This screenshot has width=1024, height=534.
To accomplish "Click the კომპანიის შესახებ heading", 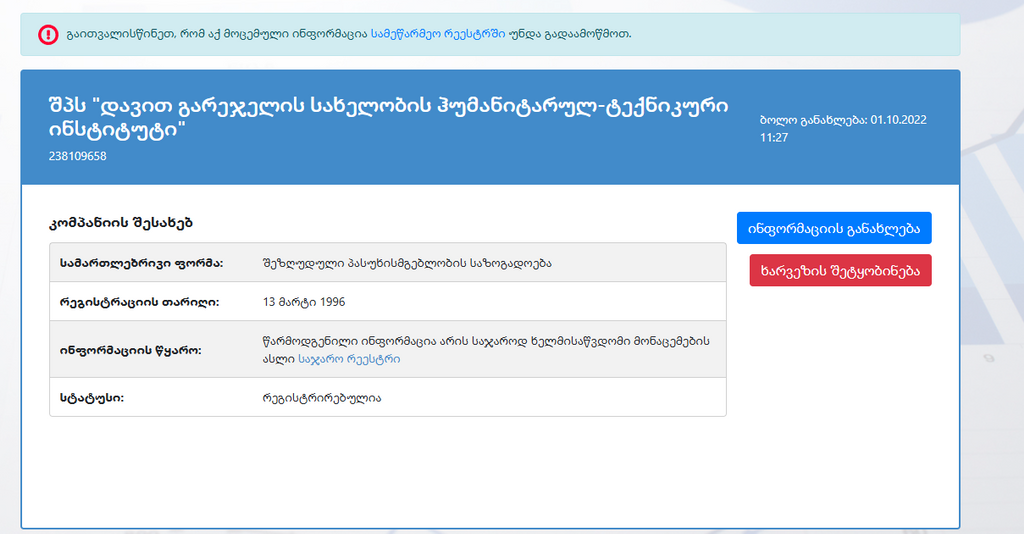I will [121, 223].
